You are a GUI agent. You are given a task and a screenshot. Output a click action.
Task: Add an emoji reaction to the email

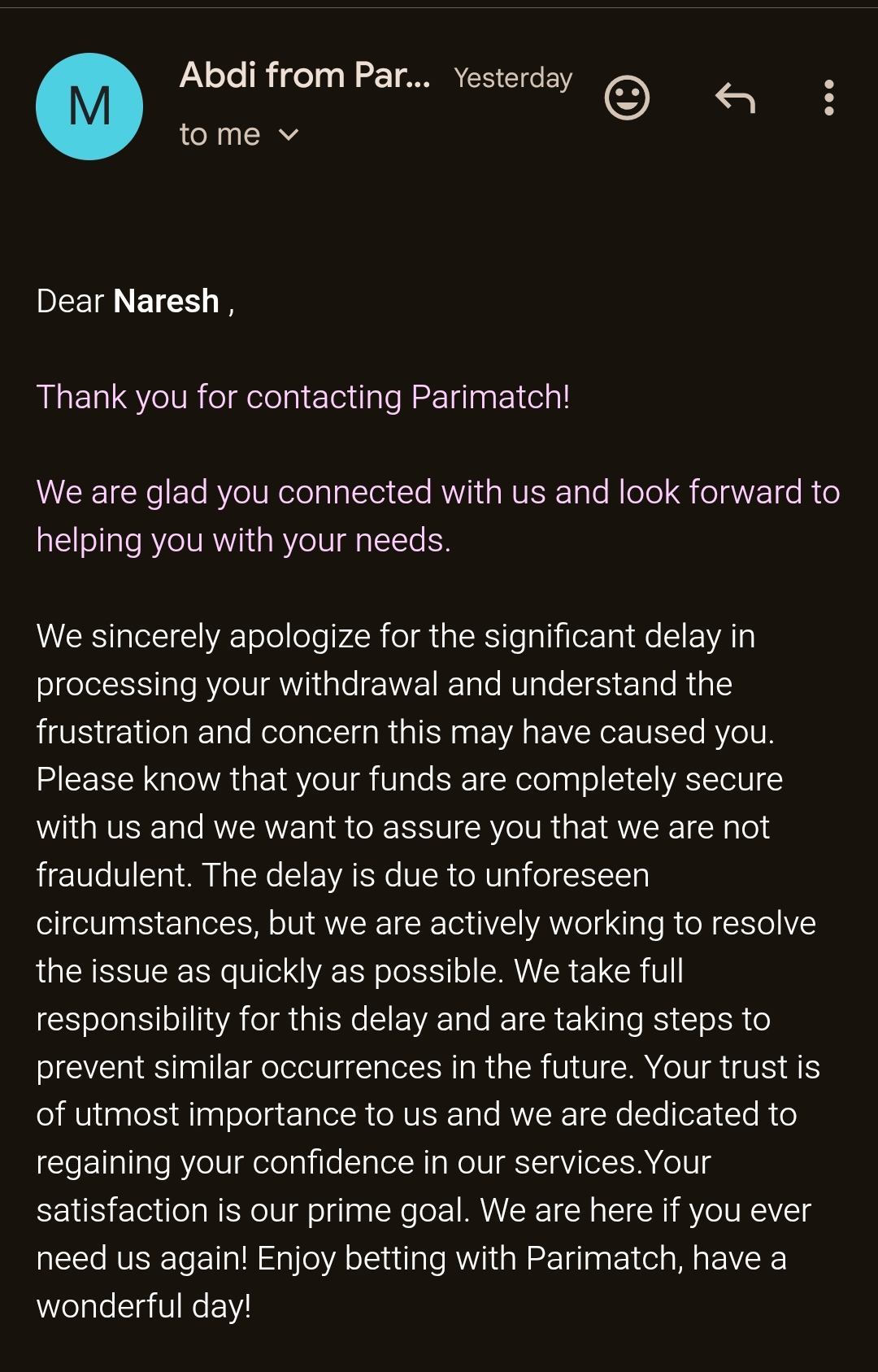tap(627, 98)
